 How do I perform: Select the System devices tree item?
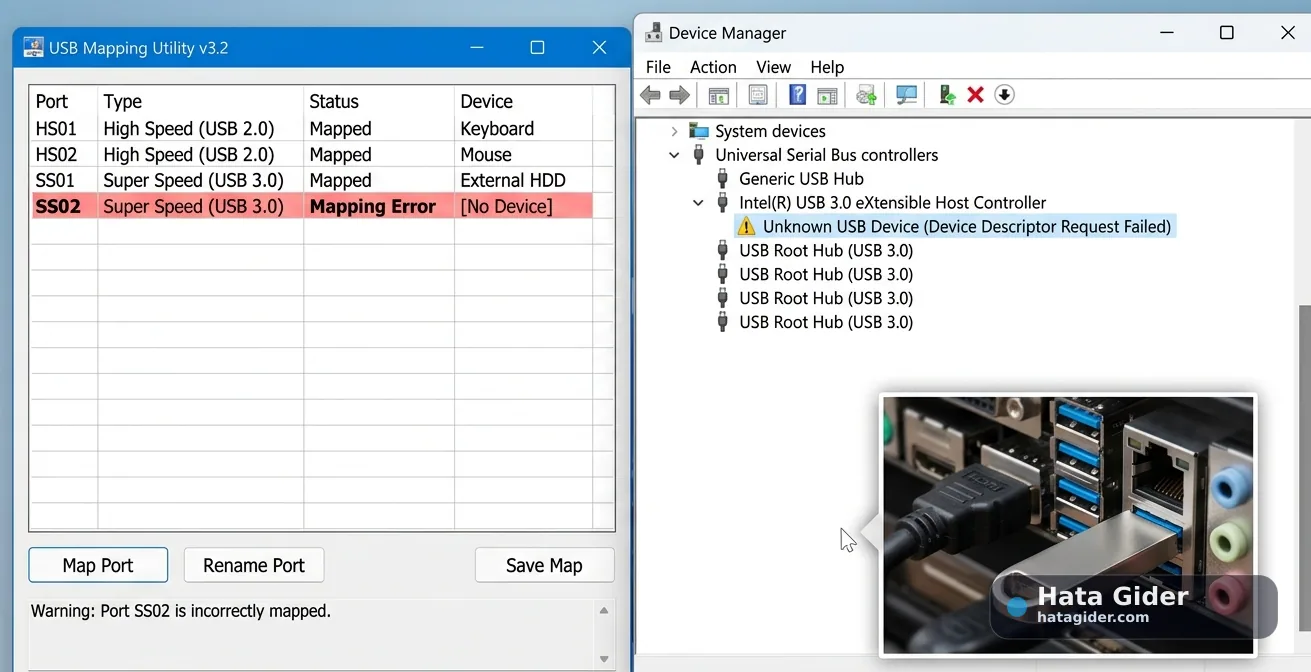tap(770, 131)
